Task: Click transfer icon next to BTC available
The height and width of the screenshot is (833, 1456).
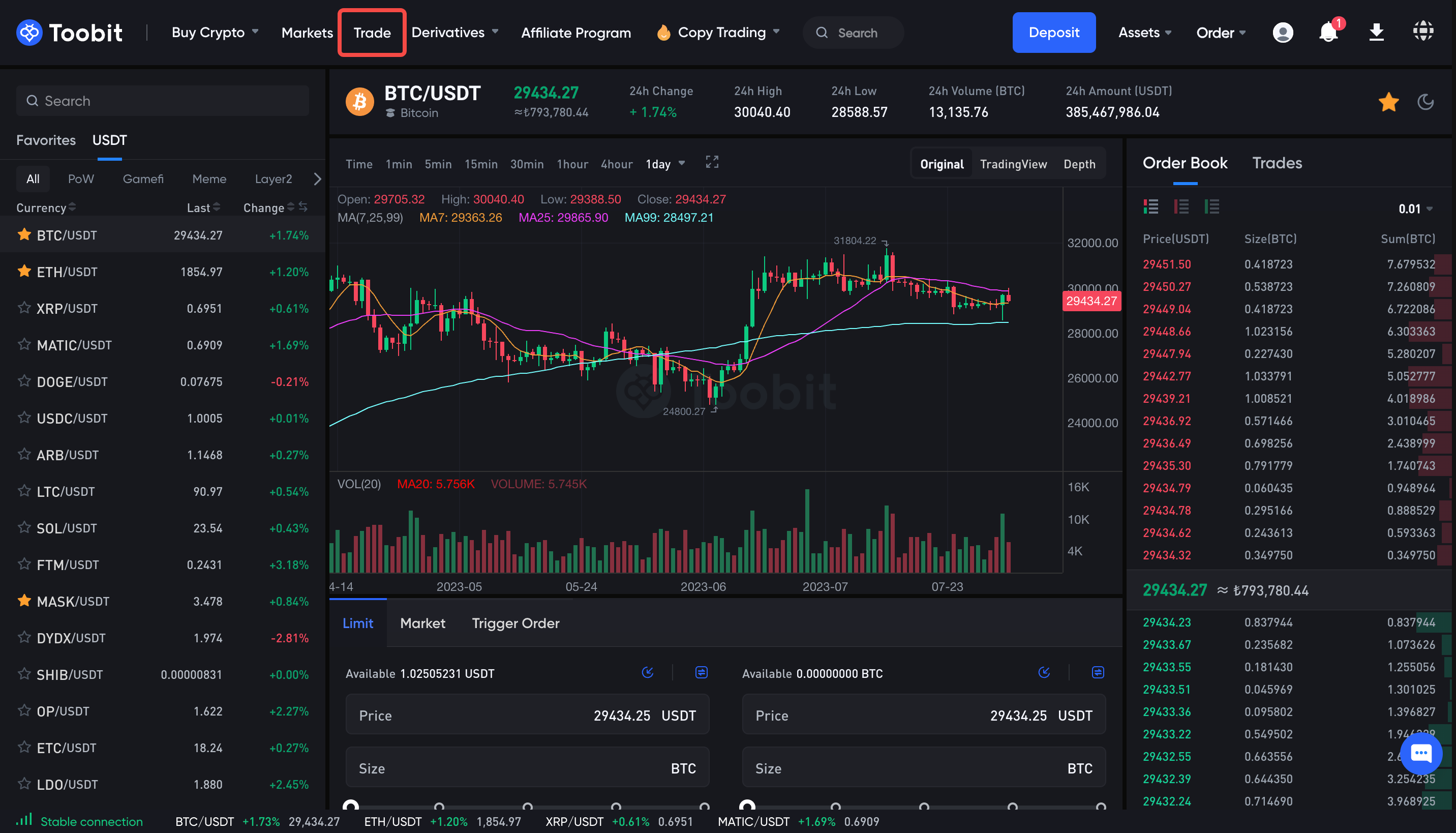Action: pyautogui.click(x=1098, y=672)
